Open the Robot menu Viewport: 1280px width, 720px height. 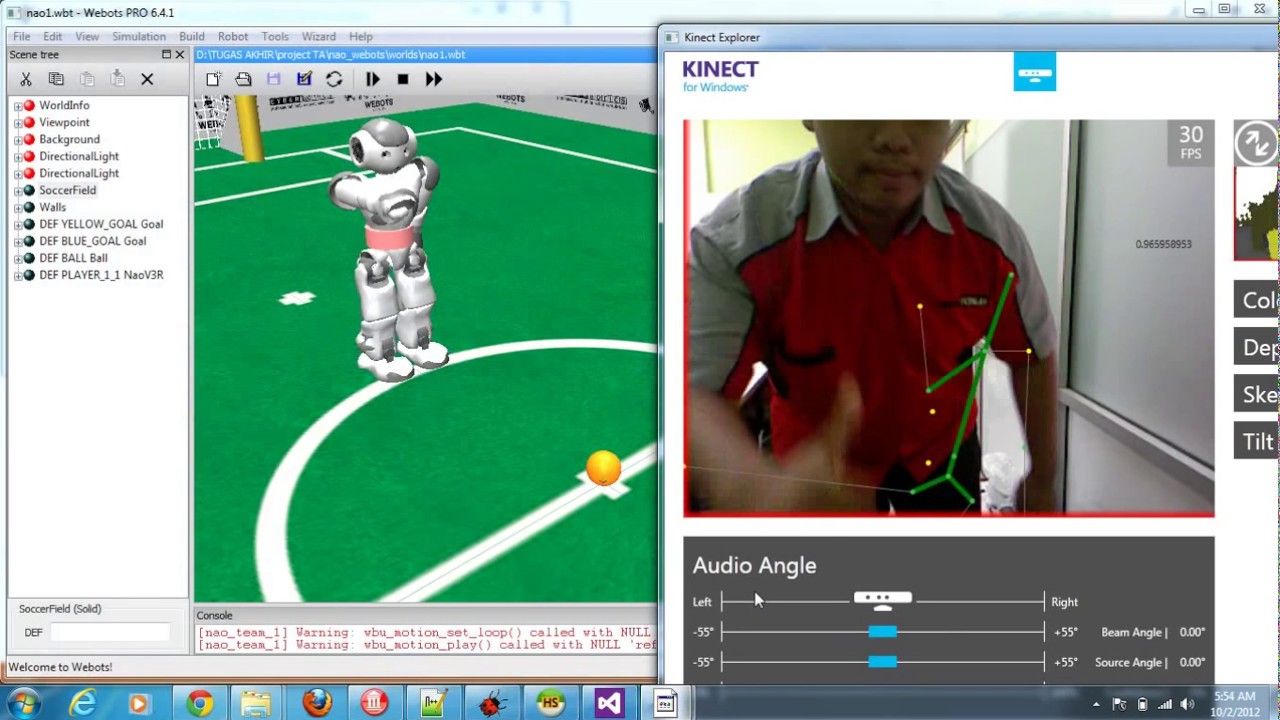233,36
